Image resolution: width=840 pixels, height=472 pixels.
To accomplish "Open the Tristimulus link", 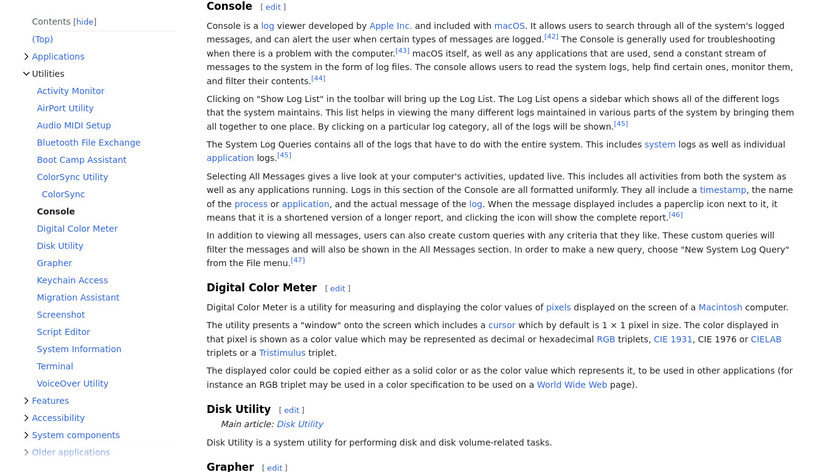I will (282, 353).
